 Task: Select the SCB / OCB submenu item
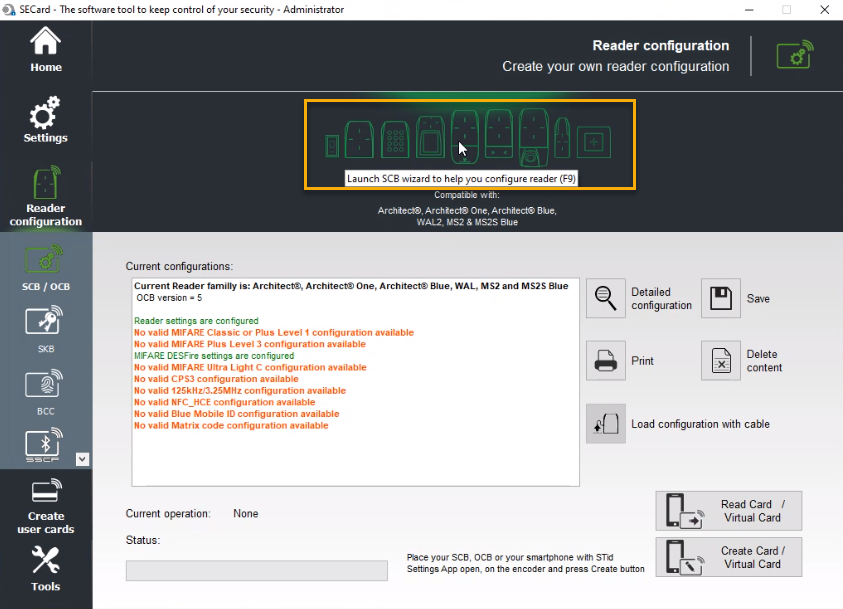pyautogui.click(x=45, y=268)
